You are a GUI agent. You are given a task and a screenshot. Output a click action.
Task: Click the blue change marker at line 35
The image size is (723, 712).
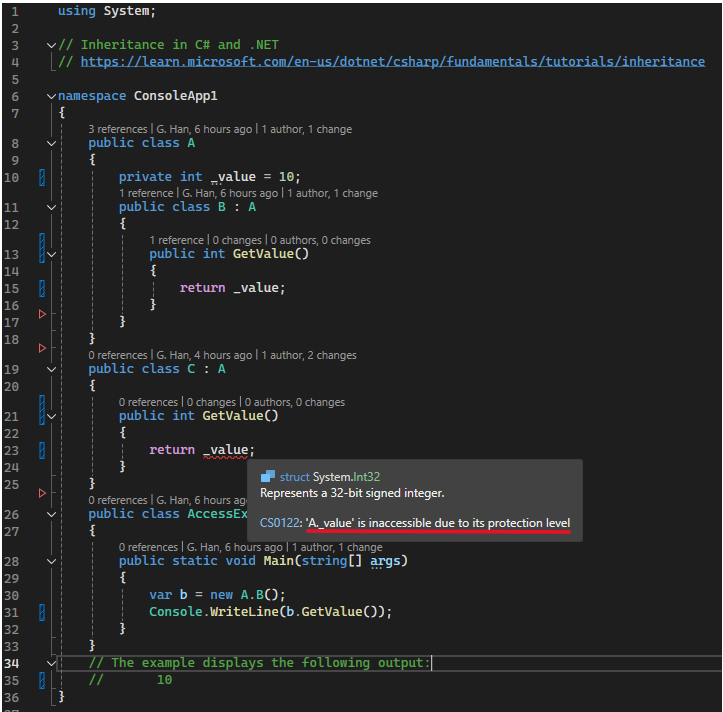42,680
